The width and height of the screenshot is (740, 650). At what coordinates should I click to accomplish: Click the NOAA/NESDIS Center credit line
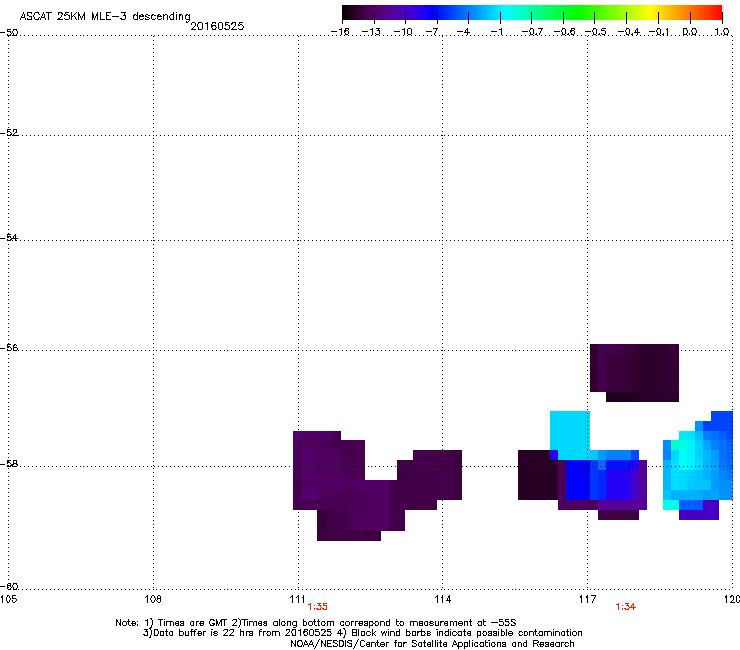tap(432, 644)
